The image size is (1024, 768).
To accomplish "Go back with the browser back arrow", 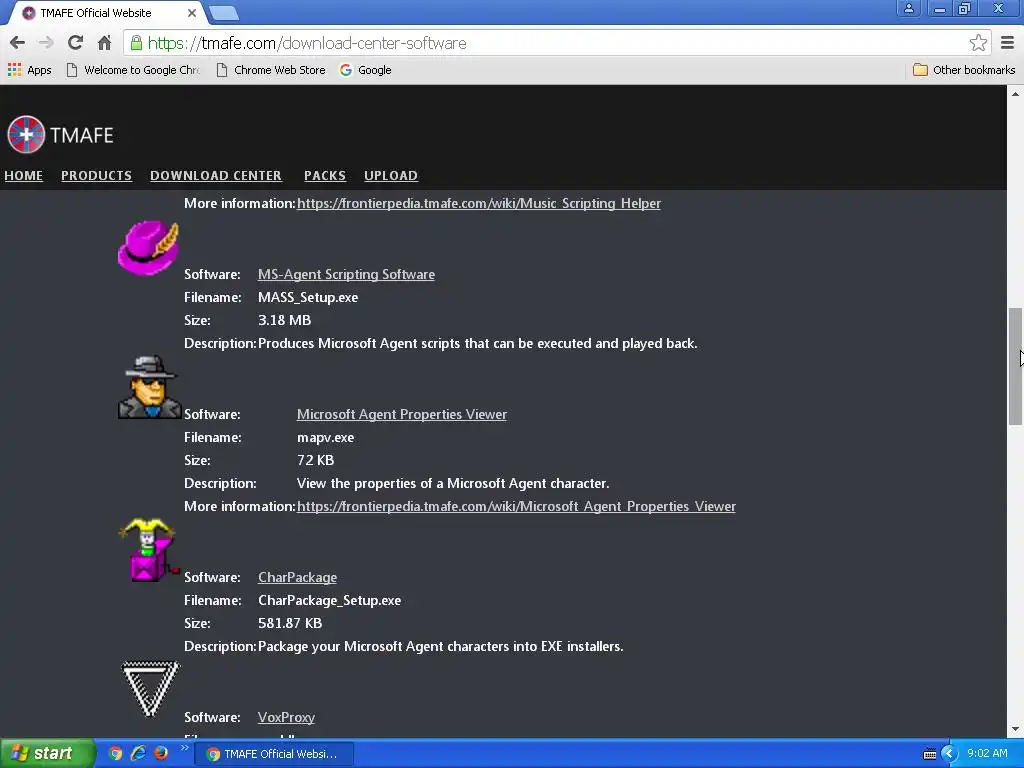I will (x=18, y=43).
